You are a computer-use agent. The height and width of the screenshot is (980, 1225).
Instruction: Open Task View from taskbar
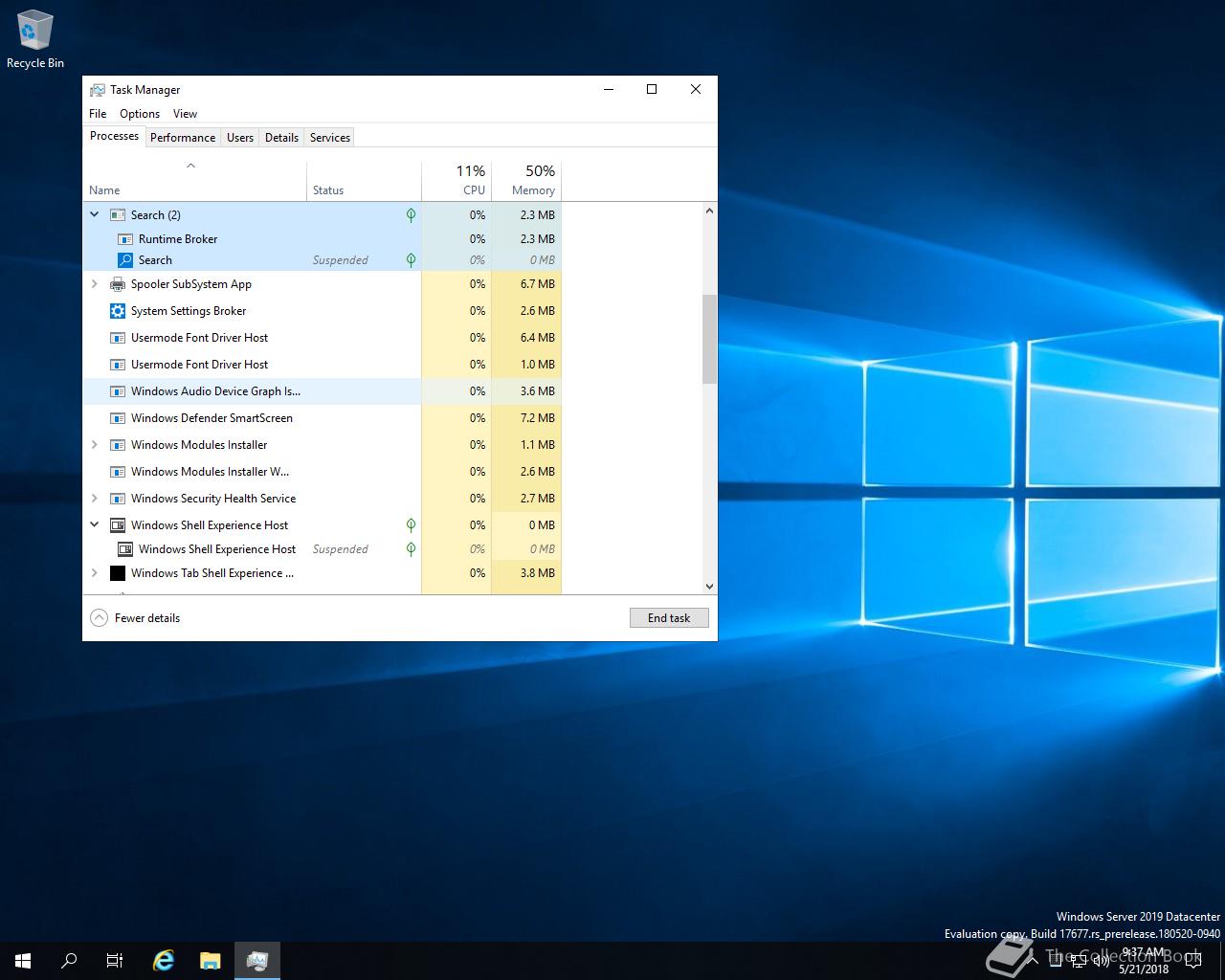115,961
